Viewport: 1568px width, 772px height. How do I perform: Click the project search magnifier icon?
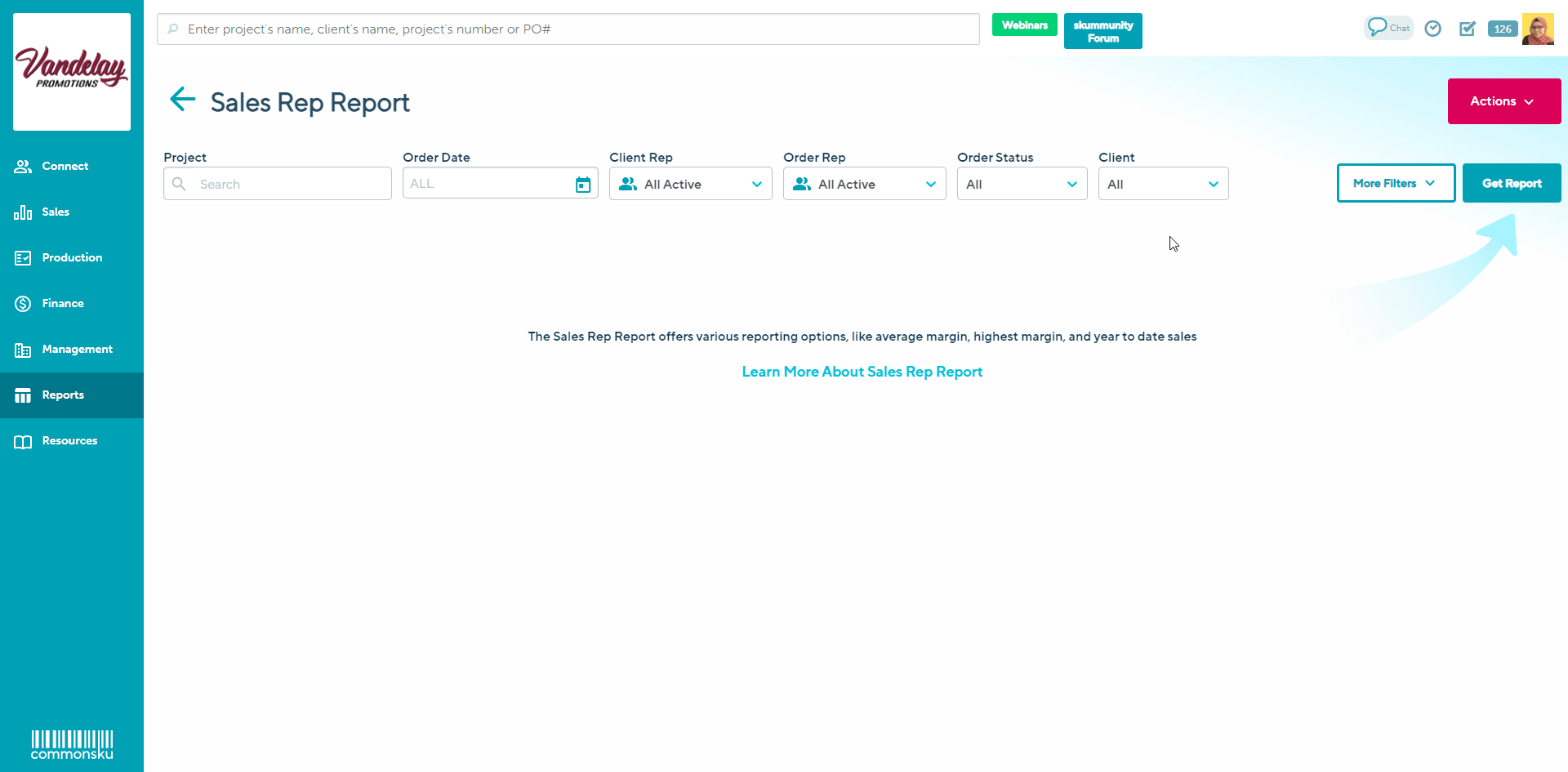coord(180,184)
